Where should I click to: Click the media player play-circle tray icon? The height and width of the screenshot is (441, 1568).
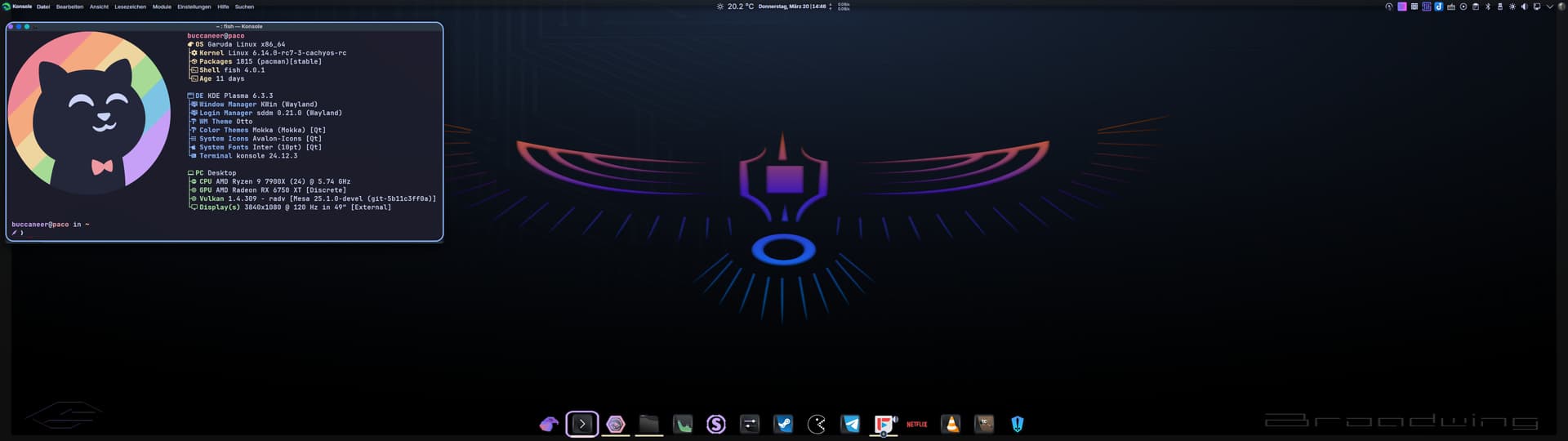tap(1463, 7)
